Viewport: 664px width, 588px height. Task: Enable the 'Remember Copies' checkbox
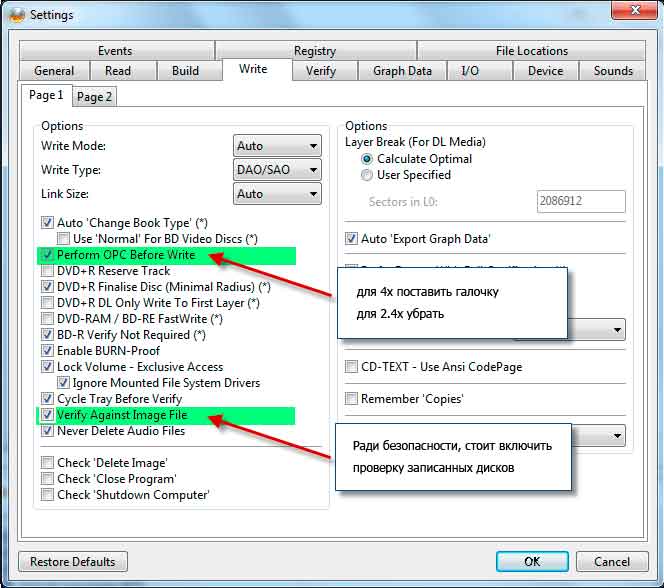pos(351,399)
